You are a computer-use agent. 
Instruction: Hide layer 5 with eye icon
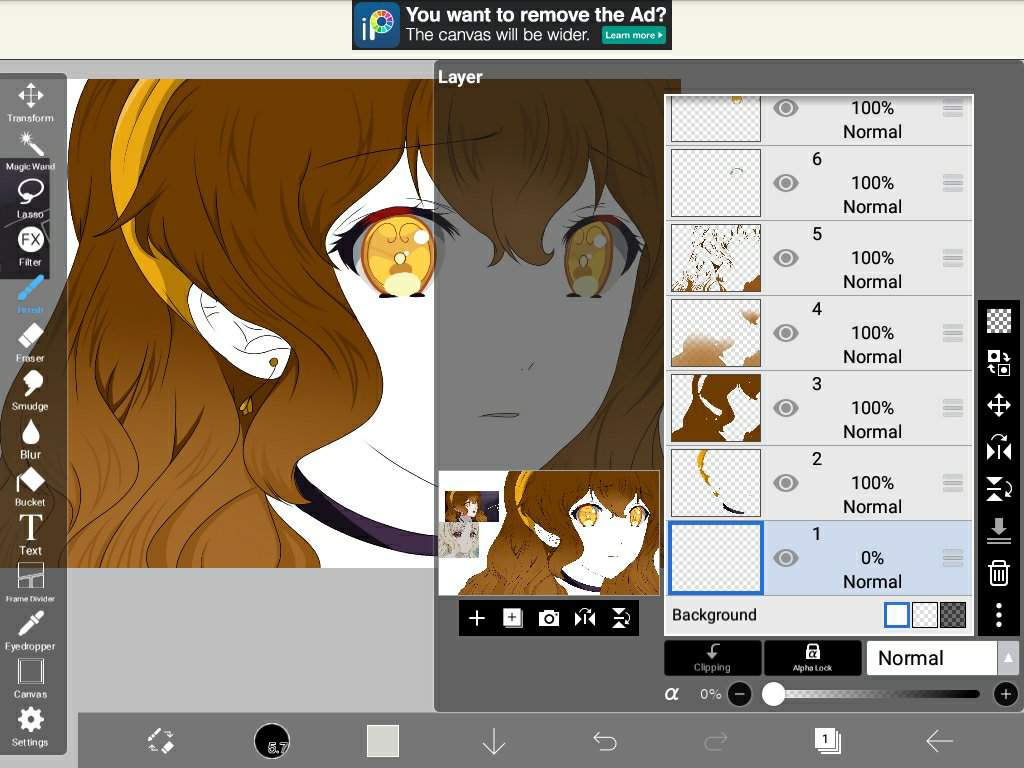click(786, 258)
